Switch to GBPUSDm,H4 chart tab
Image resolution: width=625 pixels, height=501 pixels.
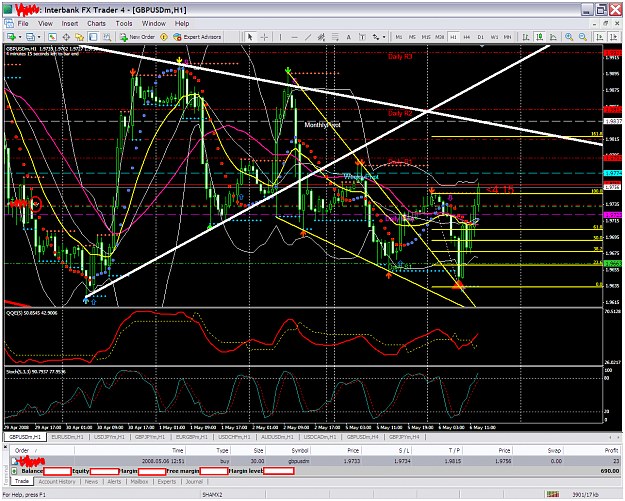pyautogui.click(x=362, y=437)
